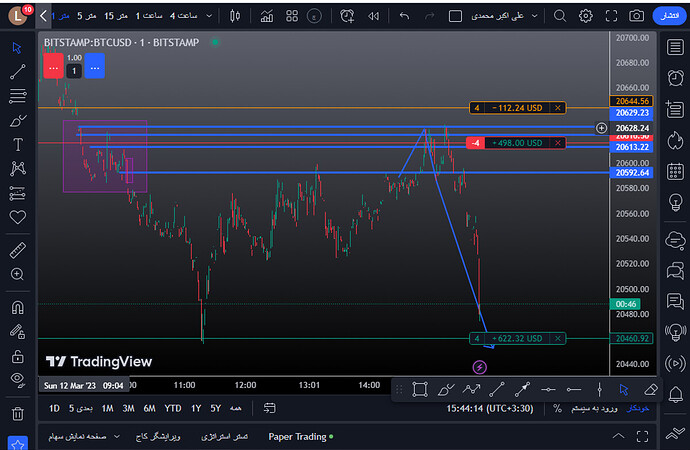Viewport: 690px width, 450px height.
Task: Open the candlestick chart type dropdown
Action: [235, 16]
